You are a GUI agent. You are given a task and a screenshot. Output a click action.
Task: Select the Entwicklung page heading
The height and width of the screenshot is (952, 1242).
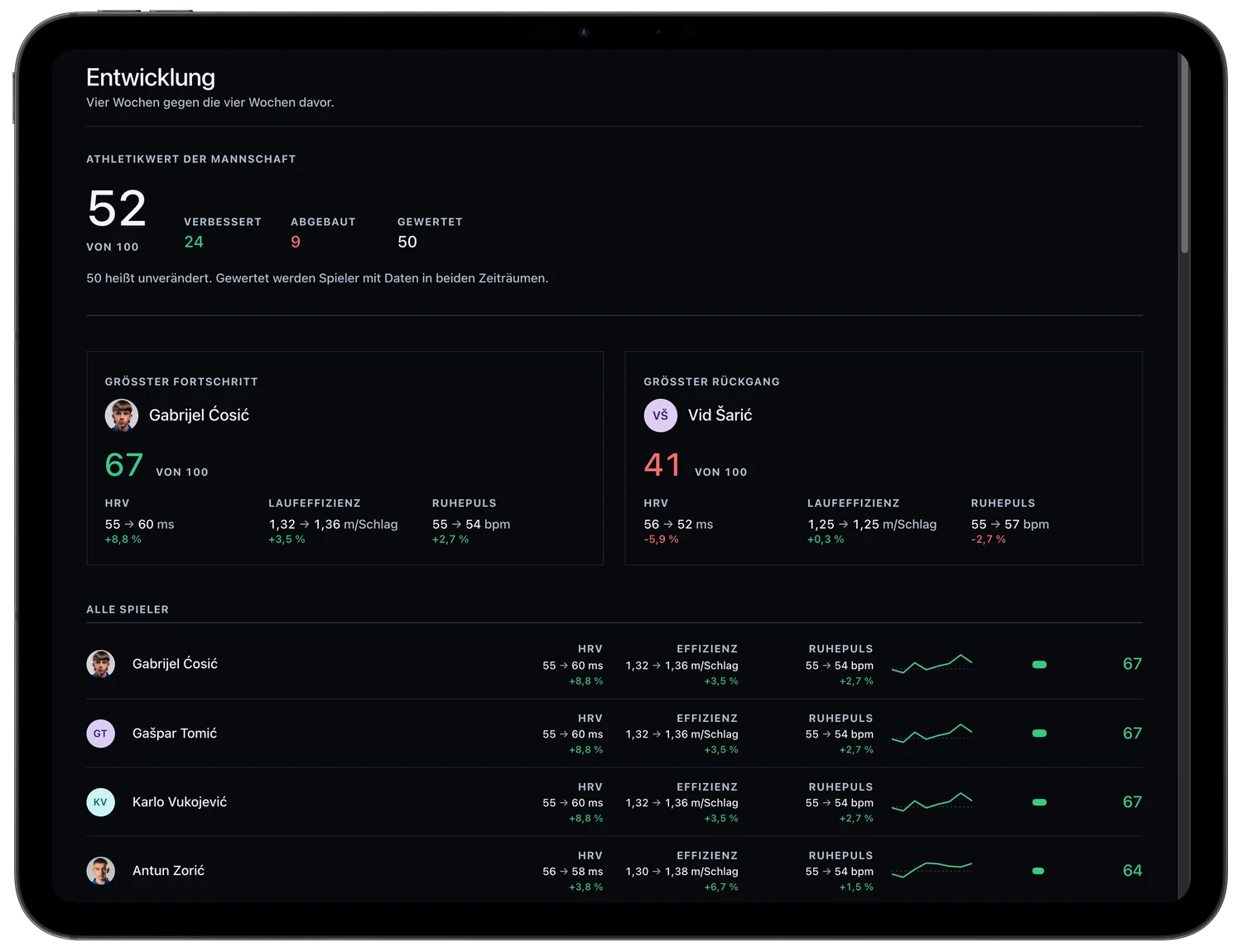151,78
